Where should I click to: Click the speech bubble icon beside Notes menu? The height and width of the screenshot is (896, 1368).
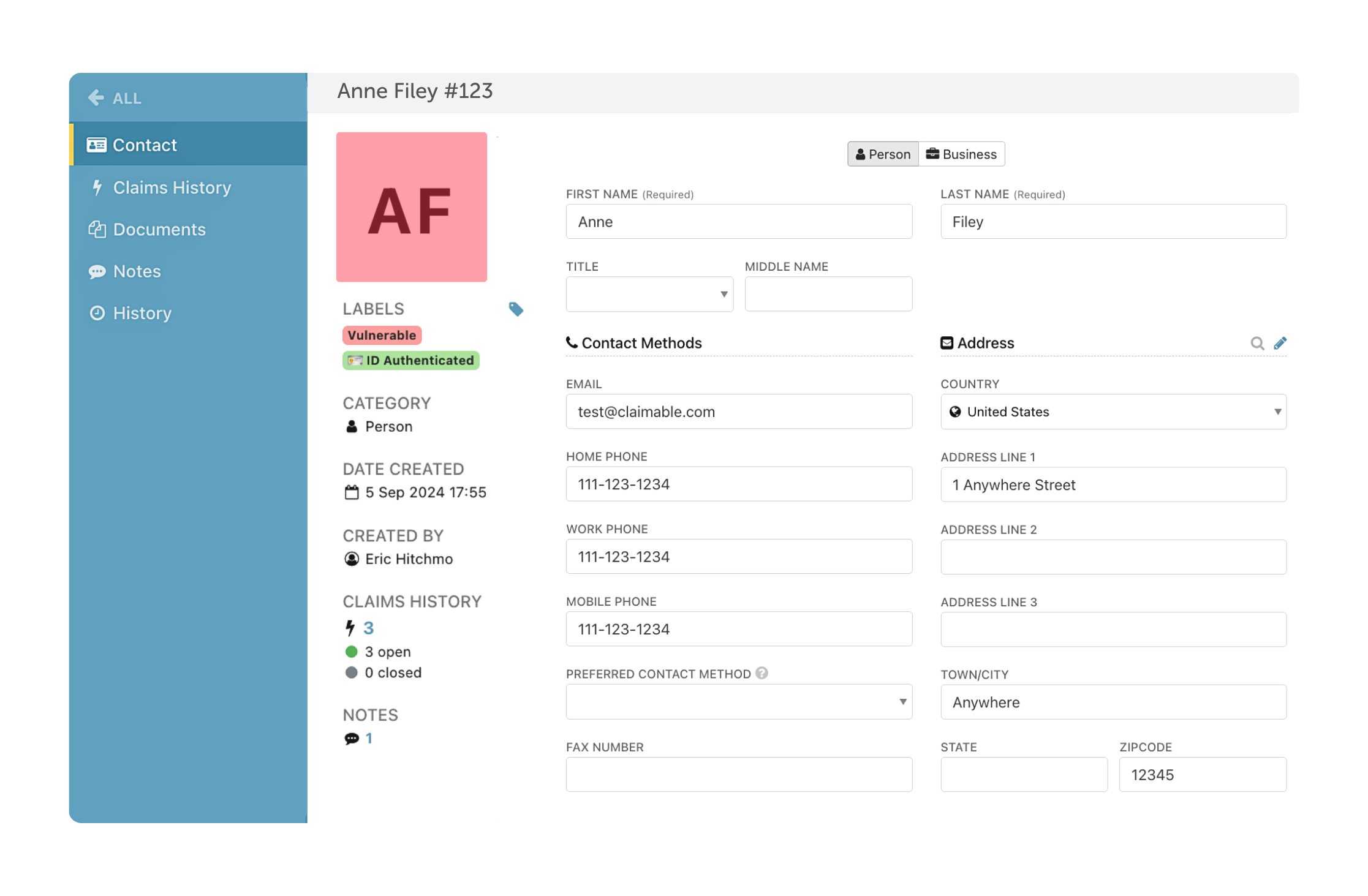click(x=97, y=271)
